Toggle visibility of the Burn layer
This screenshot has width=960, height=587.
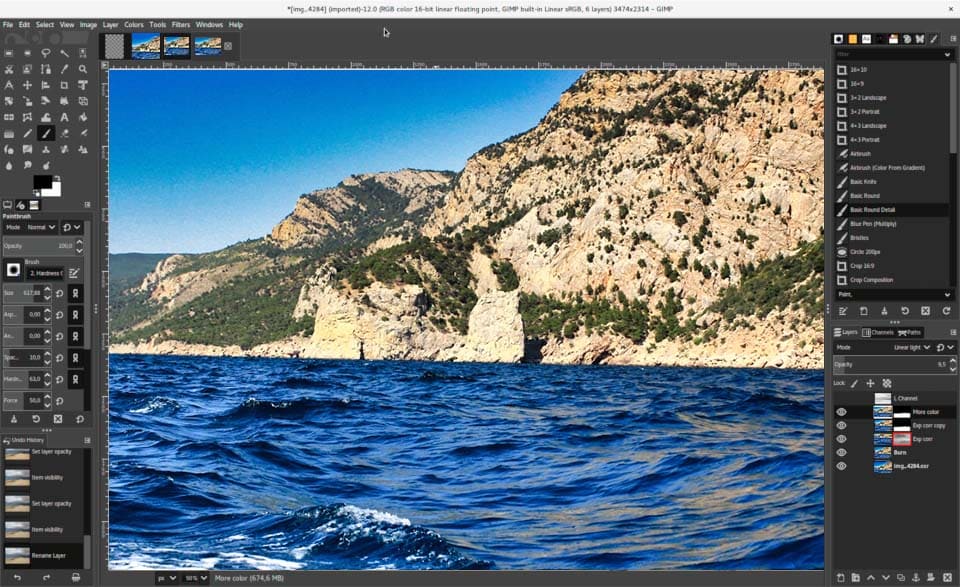[x=841, y=452]
